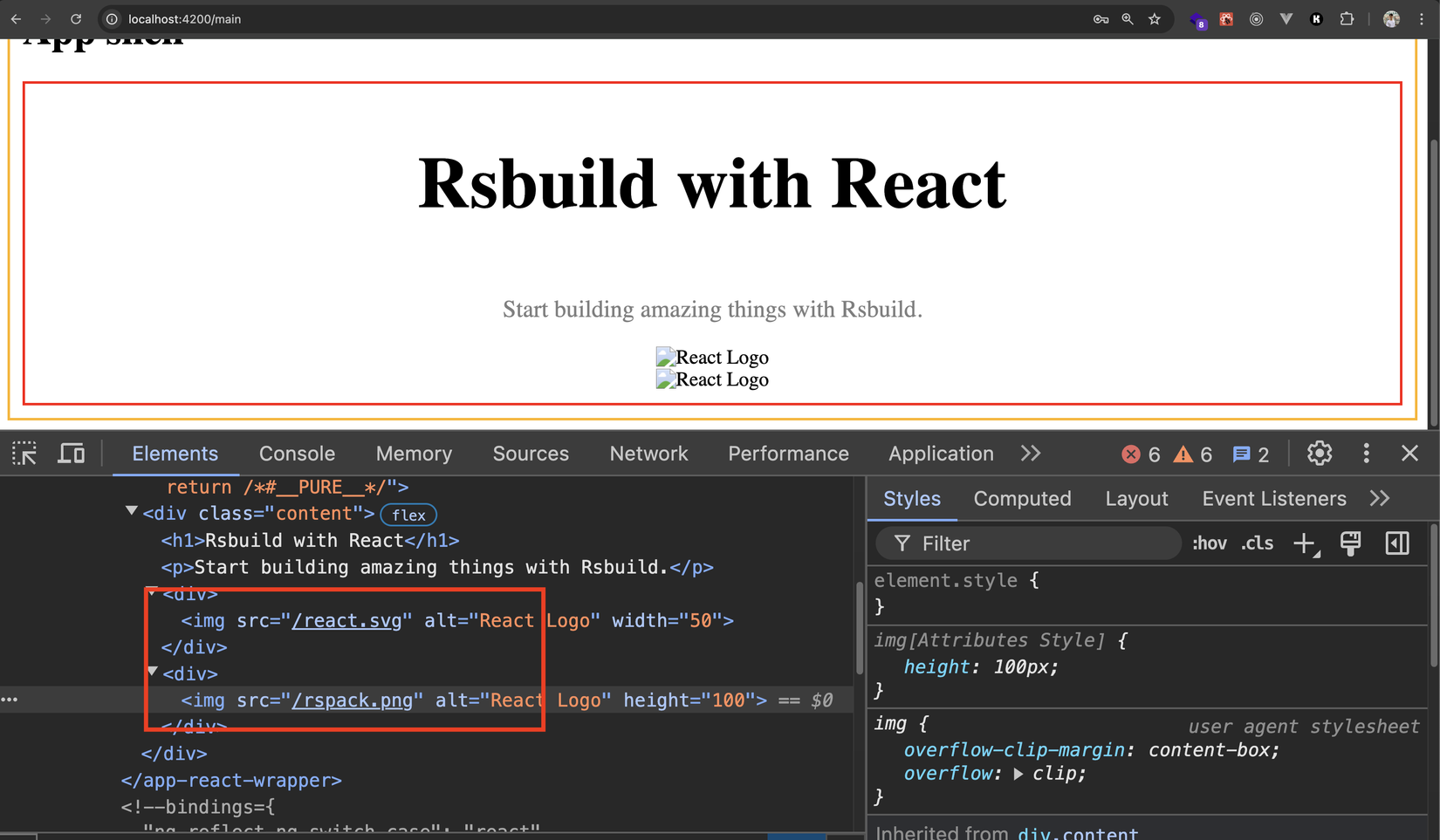Click the Elements tree scrollbar thumb
Screen dimensions: 1440x840
coord(859,629)
